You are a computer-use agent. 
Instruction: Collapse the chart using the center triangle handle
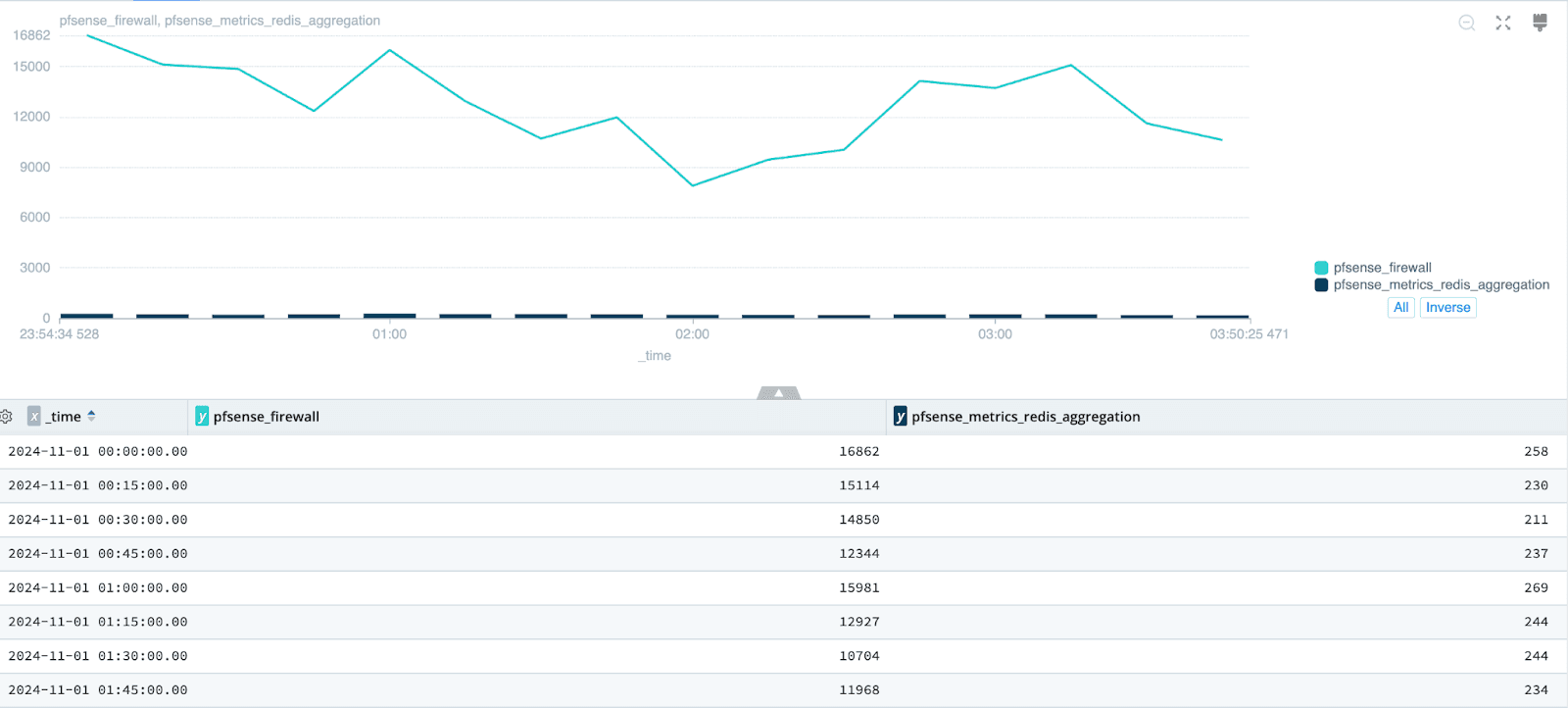point(779,393)
